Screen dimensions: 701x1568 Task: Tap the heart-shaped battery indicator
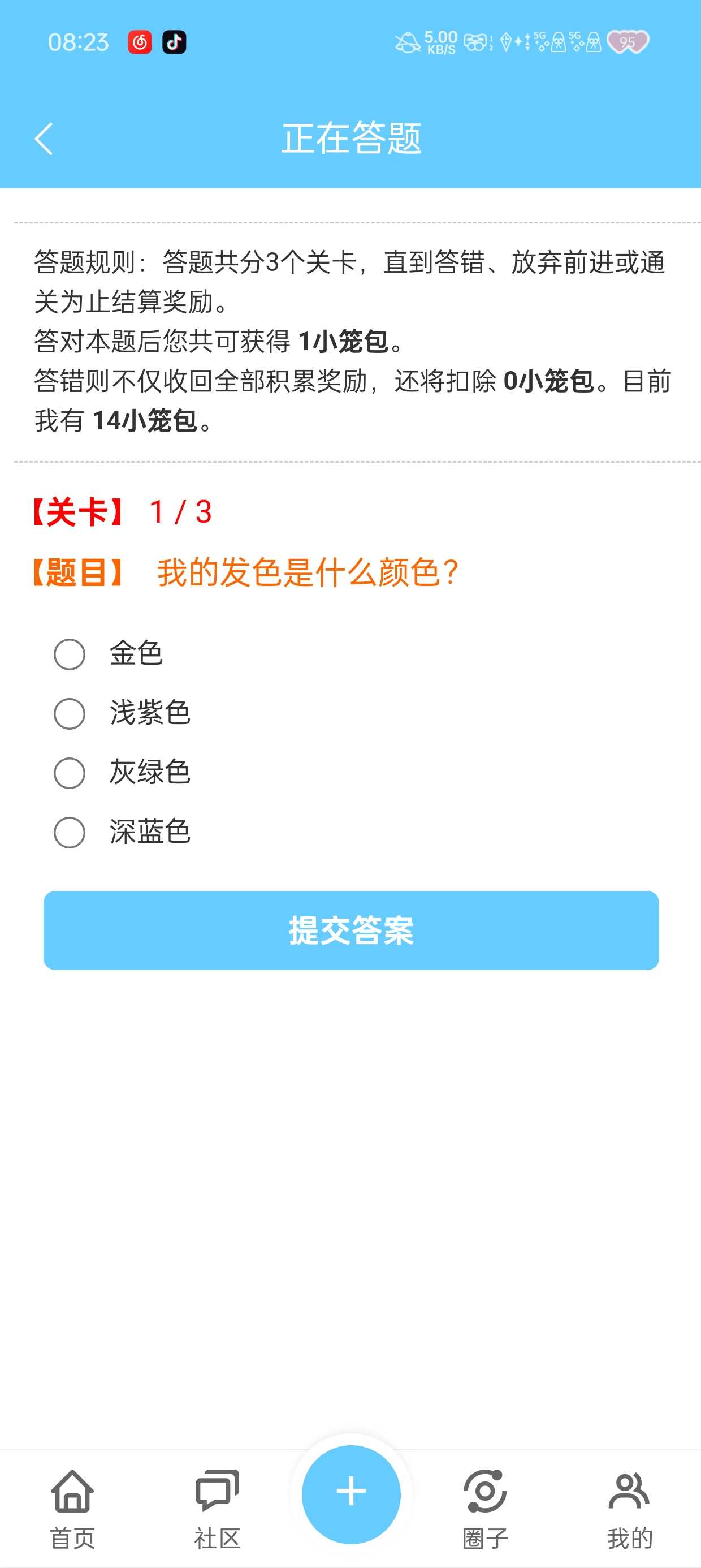pyautogui.click(x=628, y=42)
